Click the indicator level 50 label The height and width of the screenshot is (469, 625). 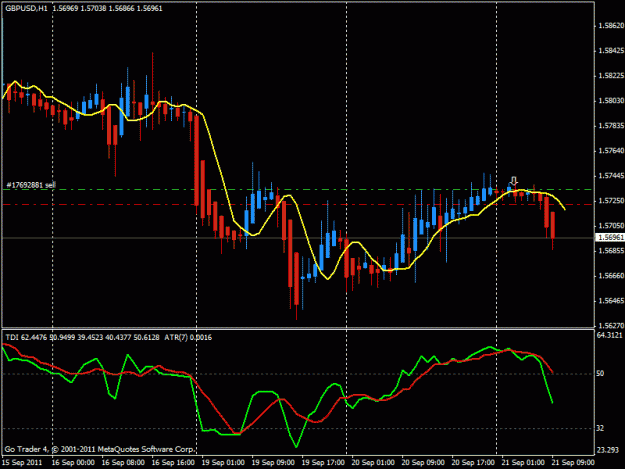click(600, 374)
